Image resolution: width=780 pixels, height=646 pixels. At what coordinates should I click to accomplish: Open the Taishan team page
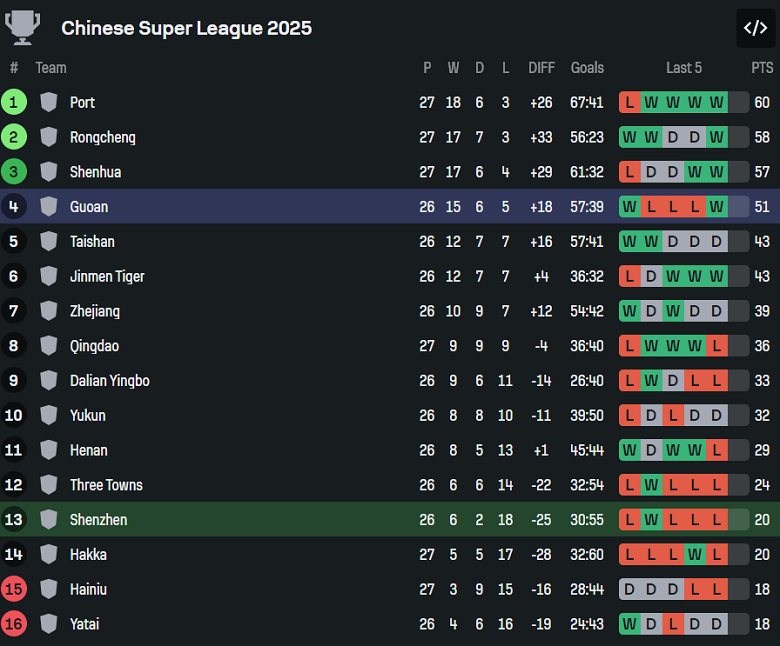92,241
